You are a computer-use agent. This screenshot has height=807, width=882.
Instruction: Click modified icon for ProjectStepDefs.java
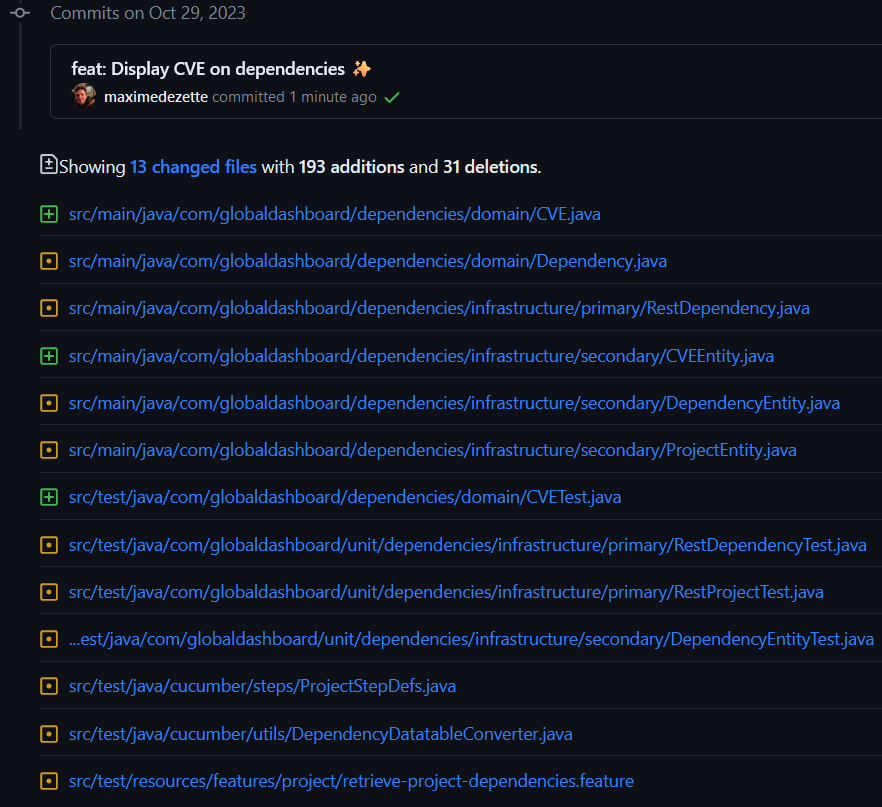tap(49, 686)
